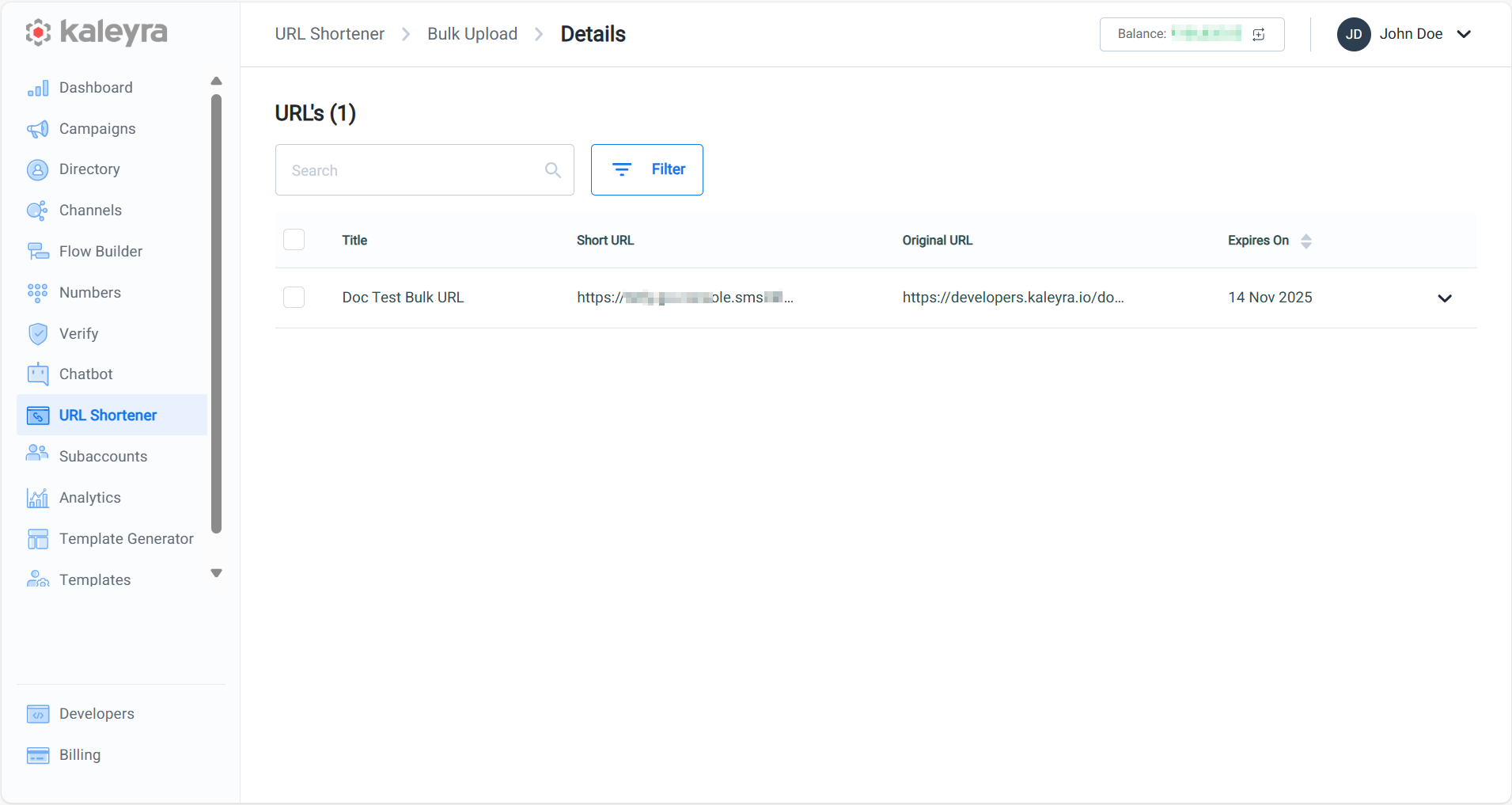
Task: Sort by Expires On column
Action: pyautogui.click(x=1306, y=241)
